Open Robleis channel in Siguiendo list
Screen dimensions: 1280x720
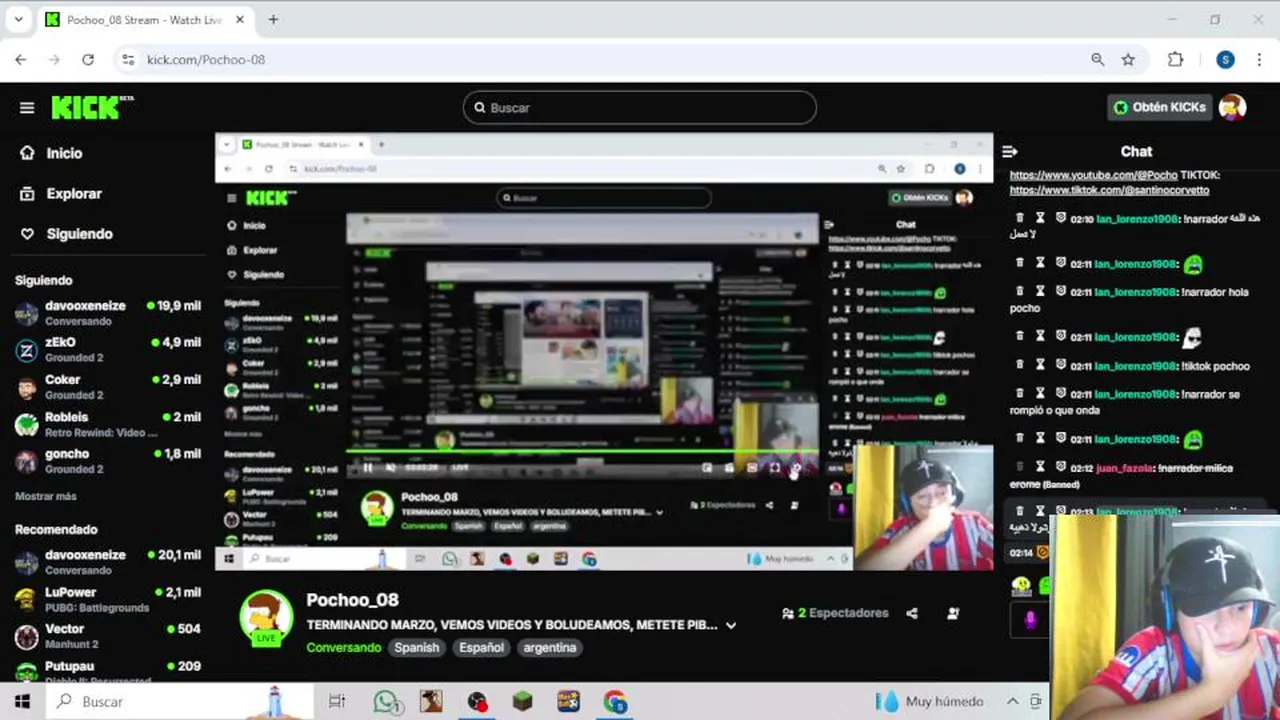(x=107, y=423)
